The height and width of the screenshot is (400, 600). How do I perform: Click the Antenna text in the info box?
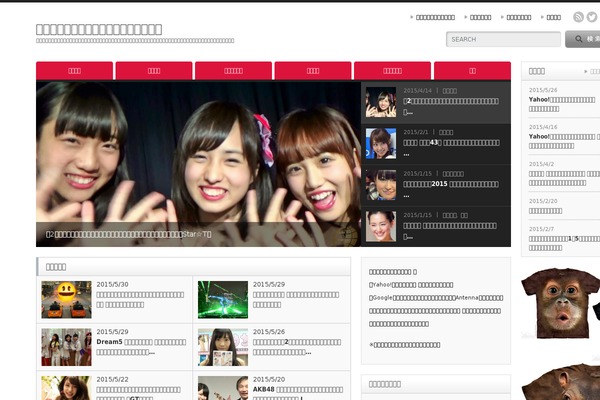(x=467, y=297)
